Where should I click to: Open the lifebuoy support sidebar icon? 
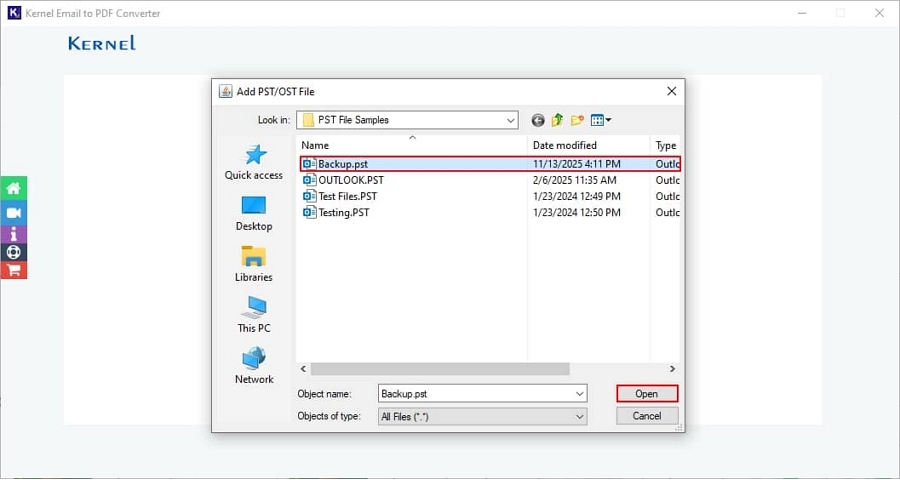click(x=13, y=252)
